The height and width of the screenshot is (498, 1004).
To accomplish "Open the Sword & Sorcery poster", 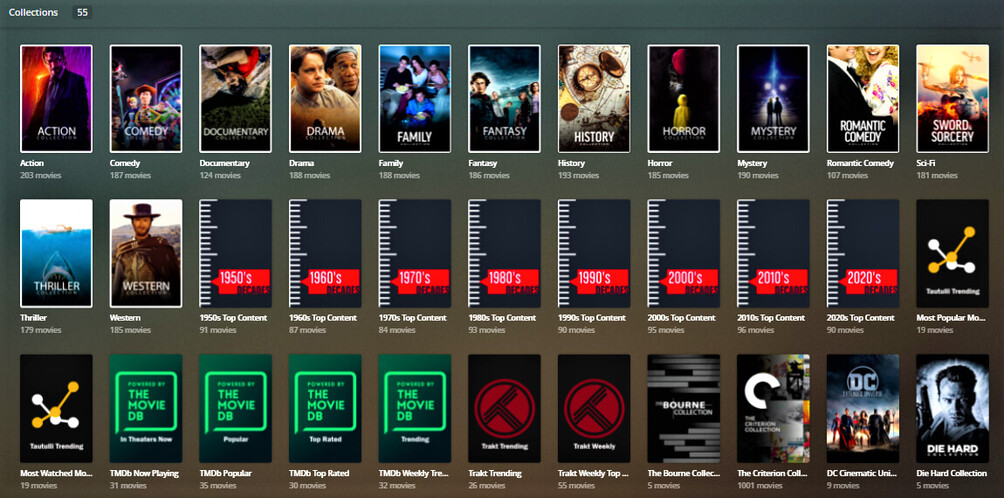I will [953, 99].
